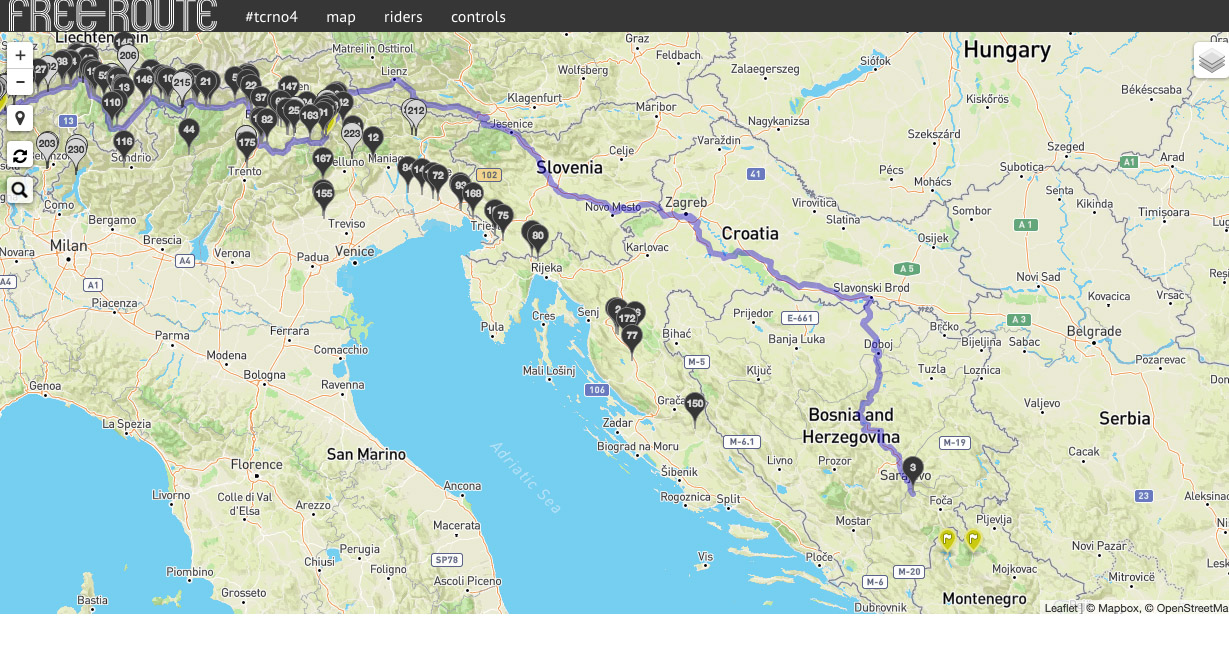Screen dimensions: 1229x651
Task: Select rider marker 150 near Gračac
Action: pyautogui.click(x=695, y=405)
